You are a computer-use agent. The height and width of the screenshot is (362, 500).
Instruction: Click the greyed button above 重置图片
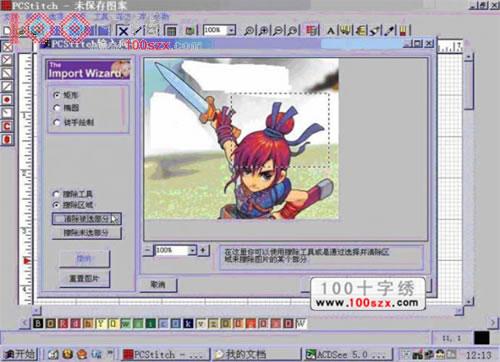point(84,259)
